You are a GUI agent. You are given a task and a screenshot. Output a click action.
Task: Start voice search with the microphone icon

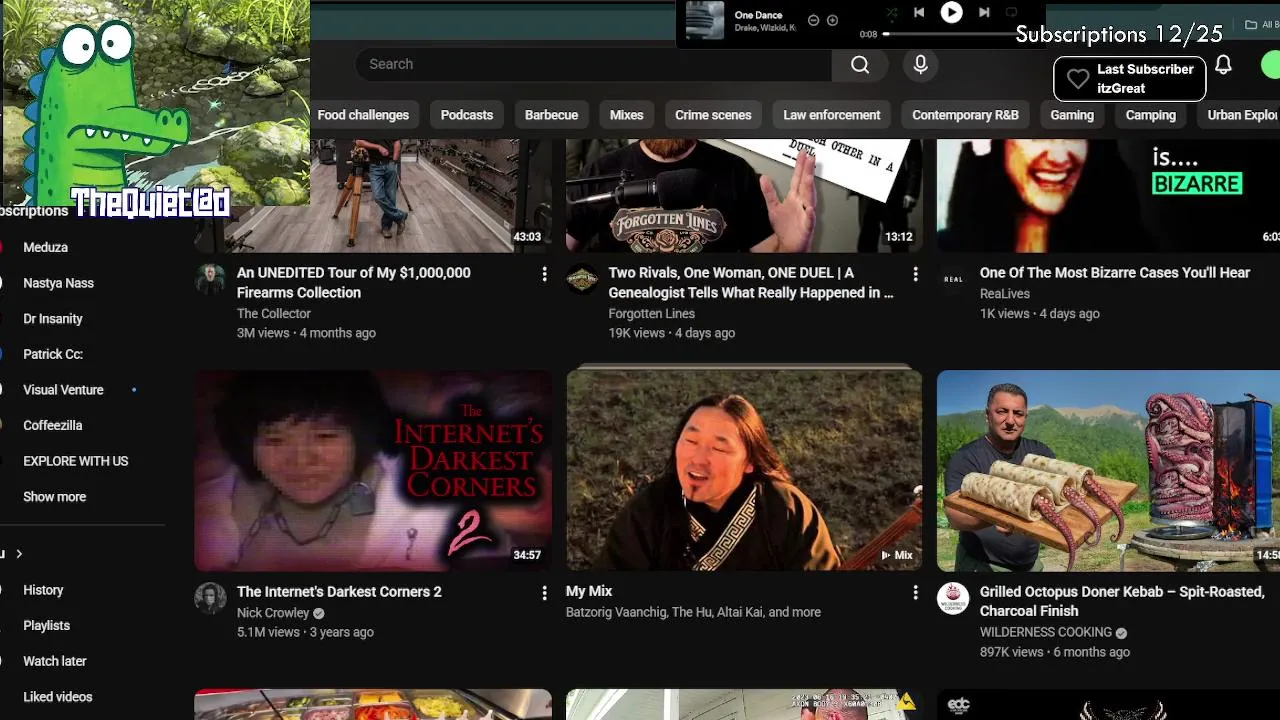point(920,64)
